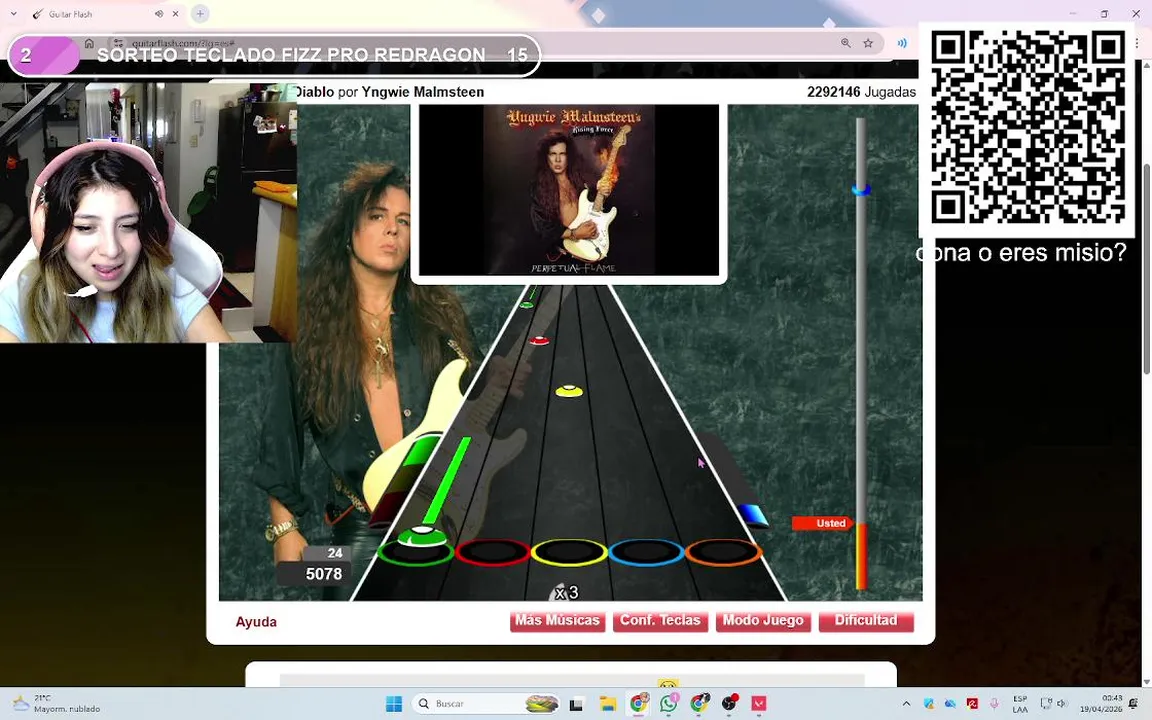Click the falling red note

point(539,340)
